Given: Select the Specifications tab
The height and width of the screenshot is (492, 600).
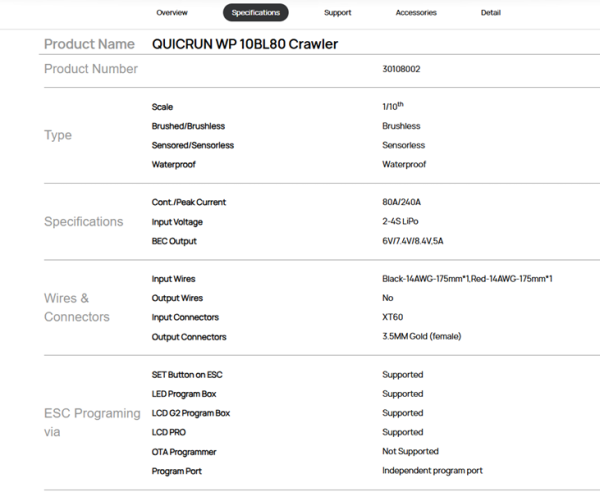Looking at the screenshot, I should coord(256,13).
